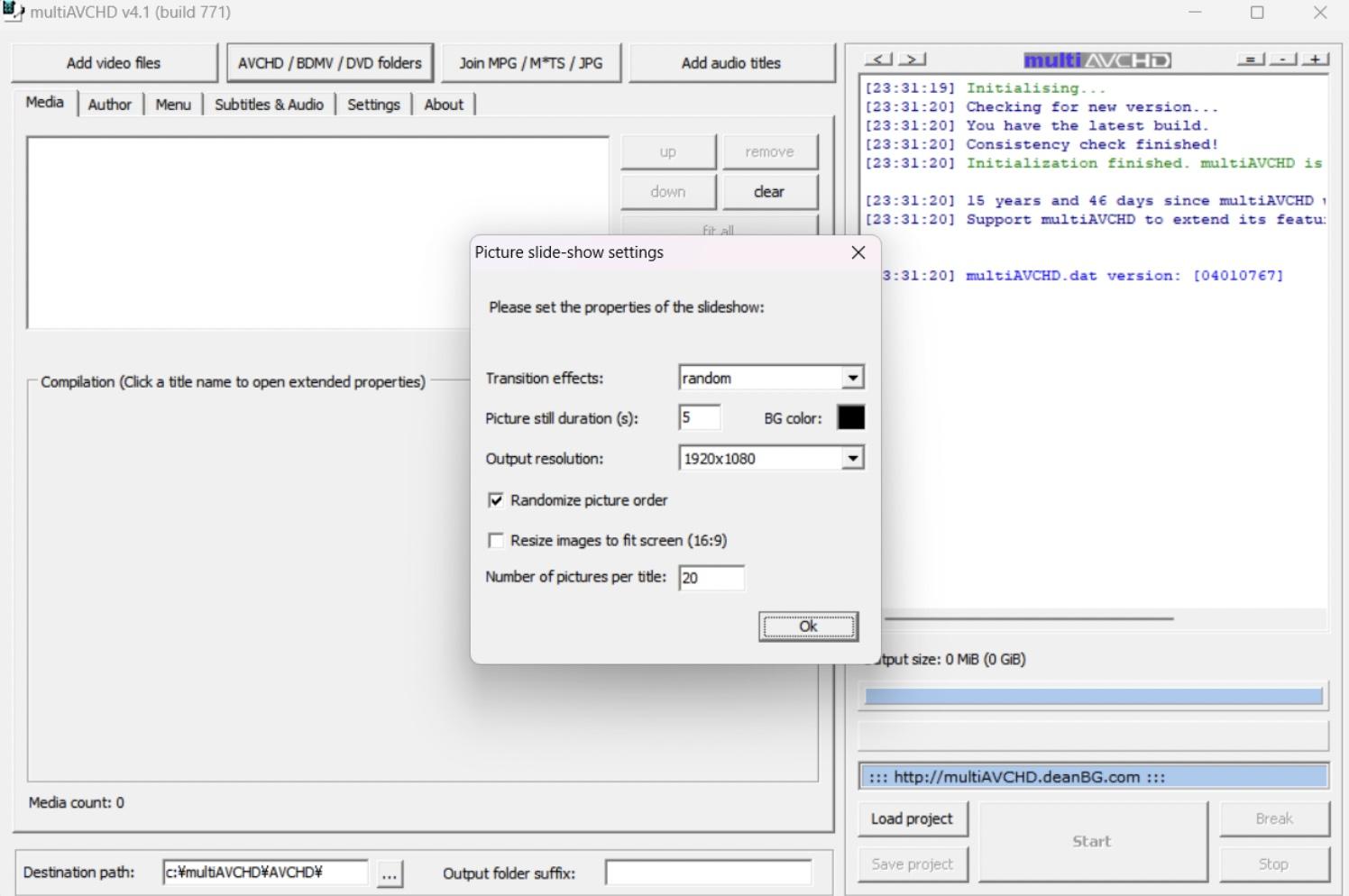This screenshot has height=896, width=1349.
Task: Browse destination path with ellipsis button
Action: coord(389,873)
